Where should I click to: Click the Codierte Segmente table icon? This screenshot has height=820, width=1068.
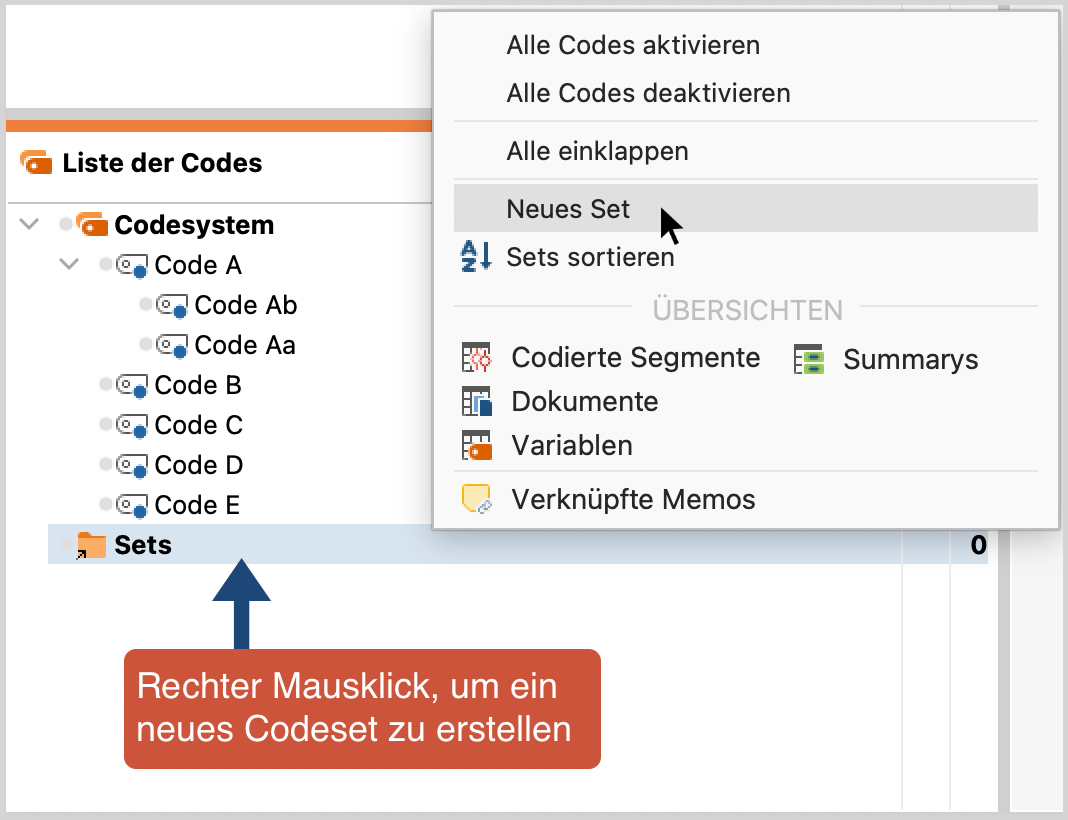[476, 358]
